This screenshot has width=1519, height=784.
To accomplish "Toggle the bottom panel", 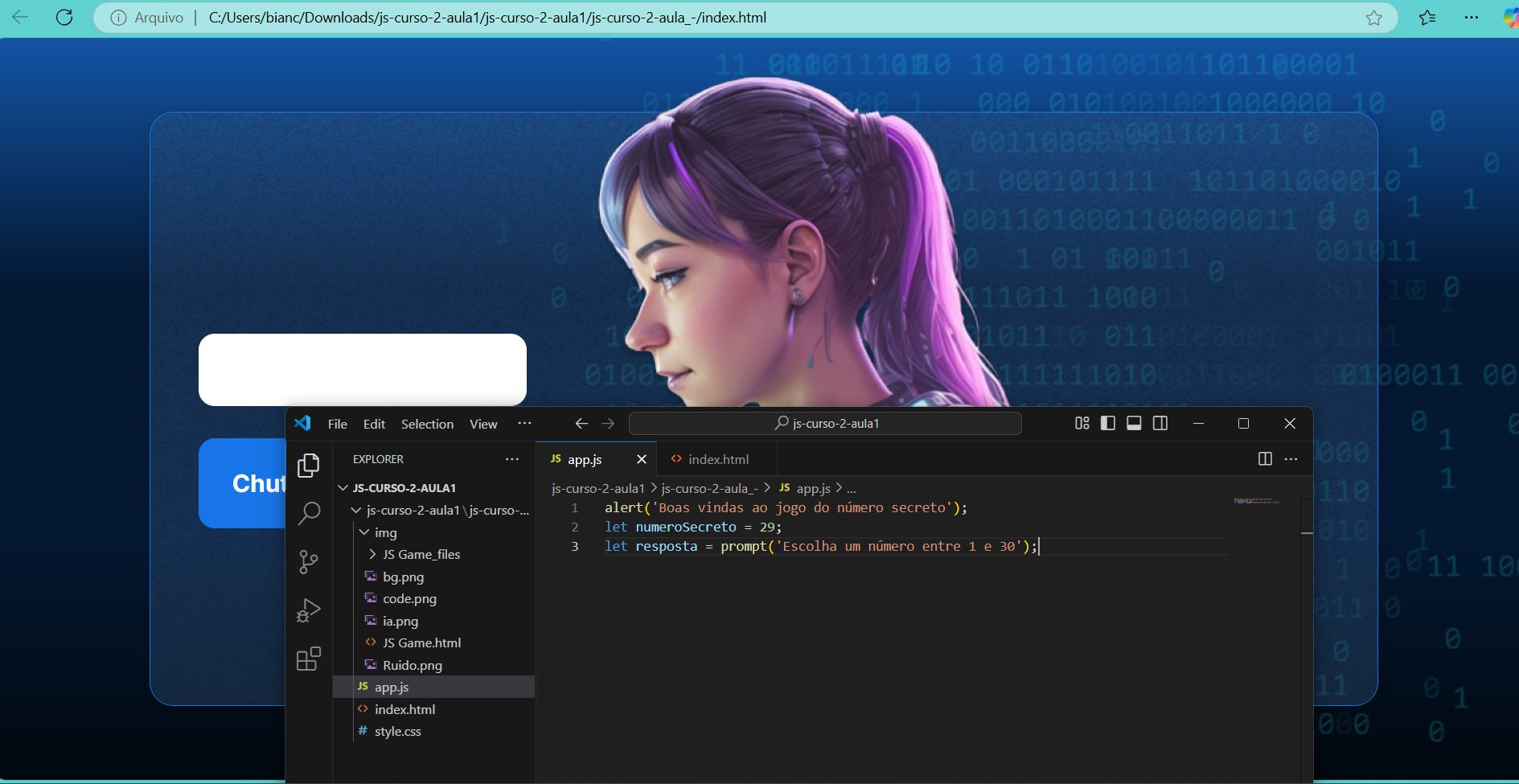I will [1134, 423].
